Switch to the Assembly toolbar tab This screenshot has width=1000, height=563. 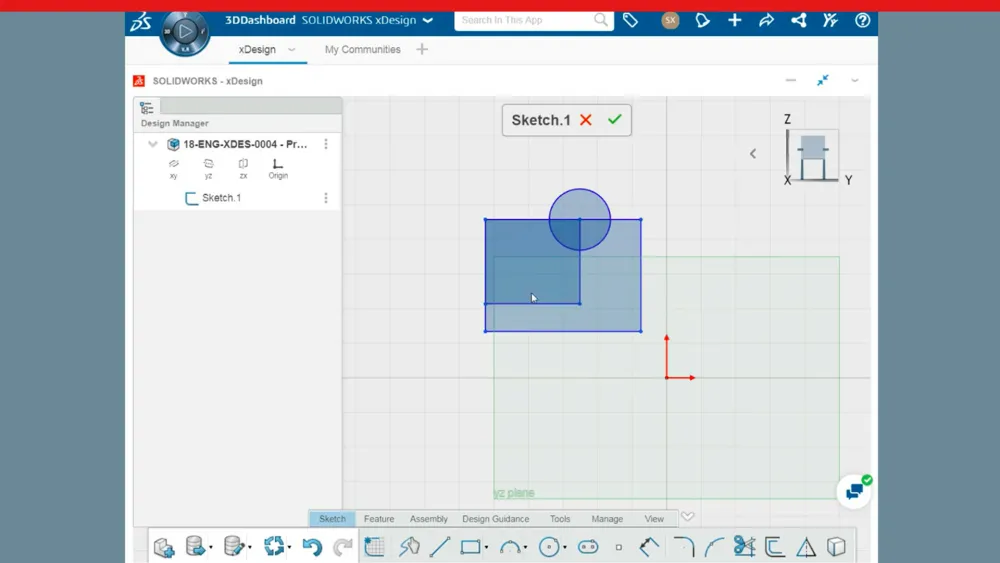pos(429,519)
